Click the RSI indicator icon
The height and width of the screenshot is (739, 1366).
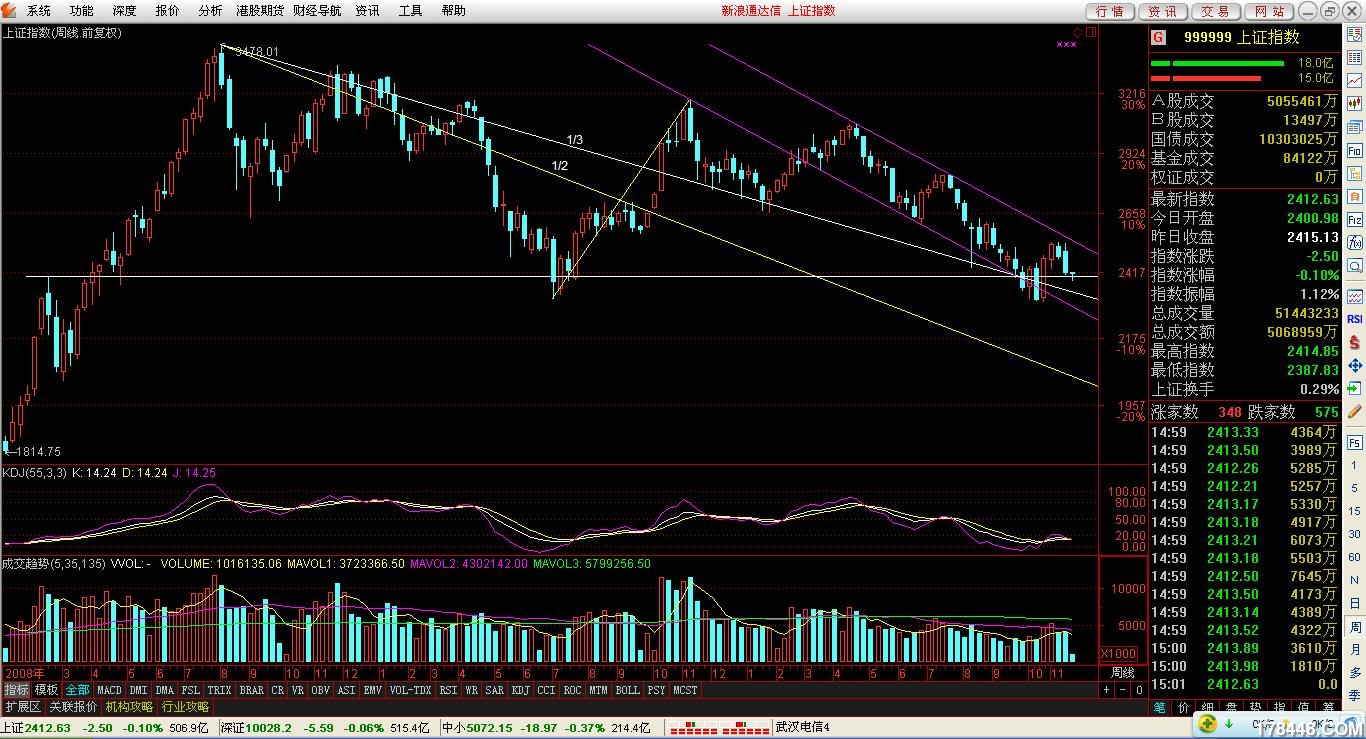(1354, 320)
